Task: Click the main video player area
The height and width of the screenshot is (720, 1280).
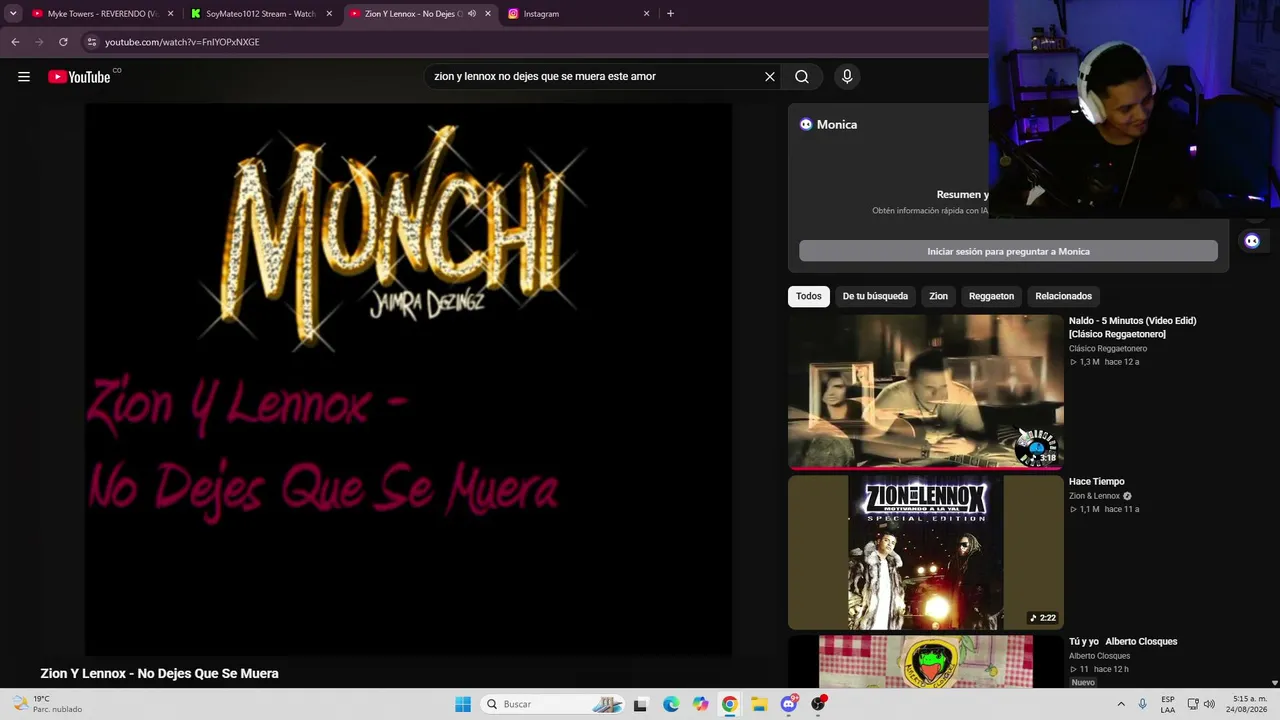Action: point(408,380)
